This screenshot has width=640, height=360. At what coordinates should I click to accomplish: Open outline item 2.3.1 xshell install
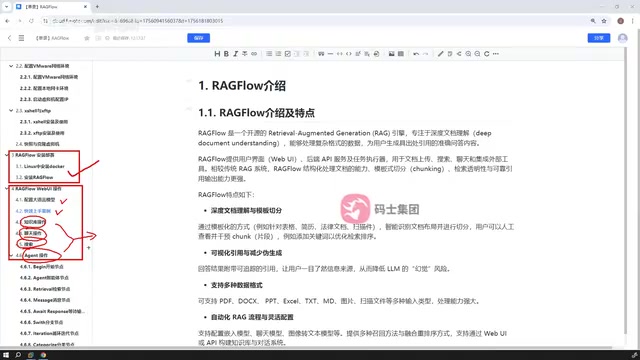pos(44,122)
